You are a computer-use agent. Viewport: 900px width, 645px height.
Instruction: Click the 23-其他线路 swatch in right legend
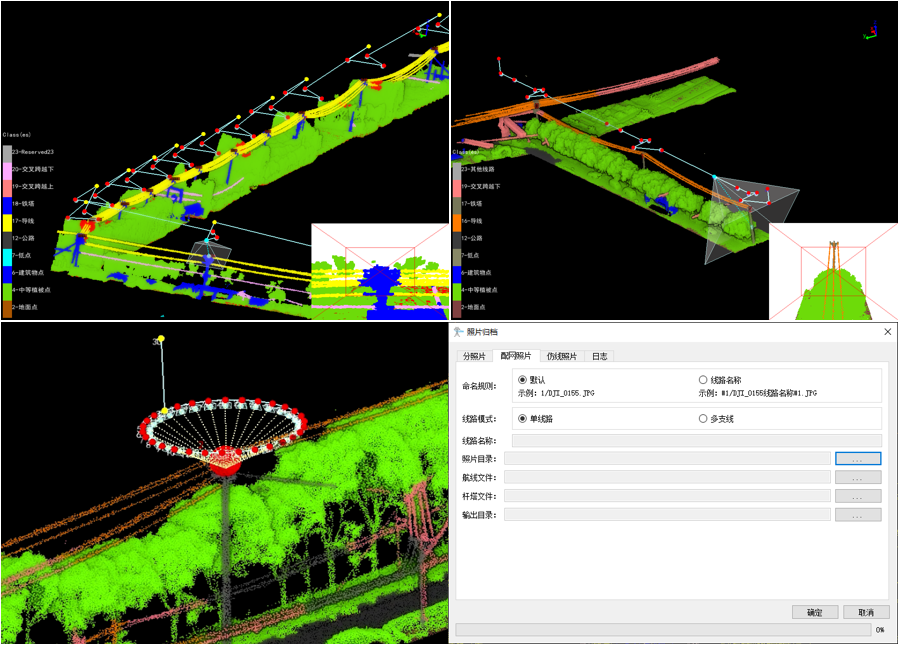(457, 170)
